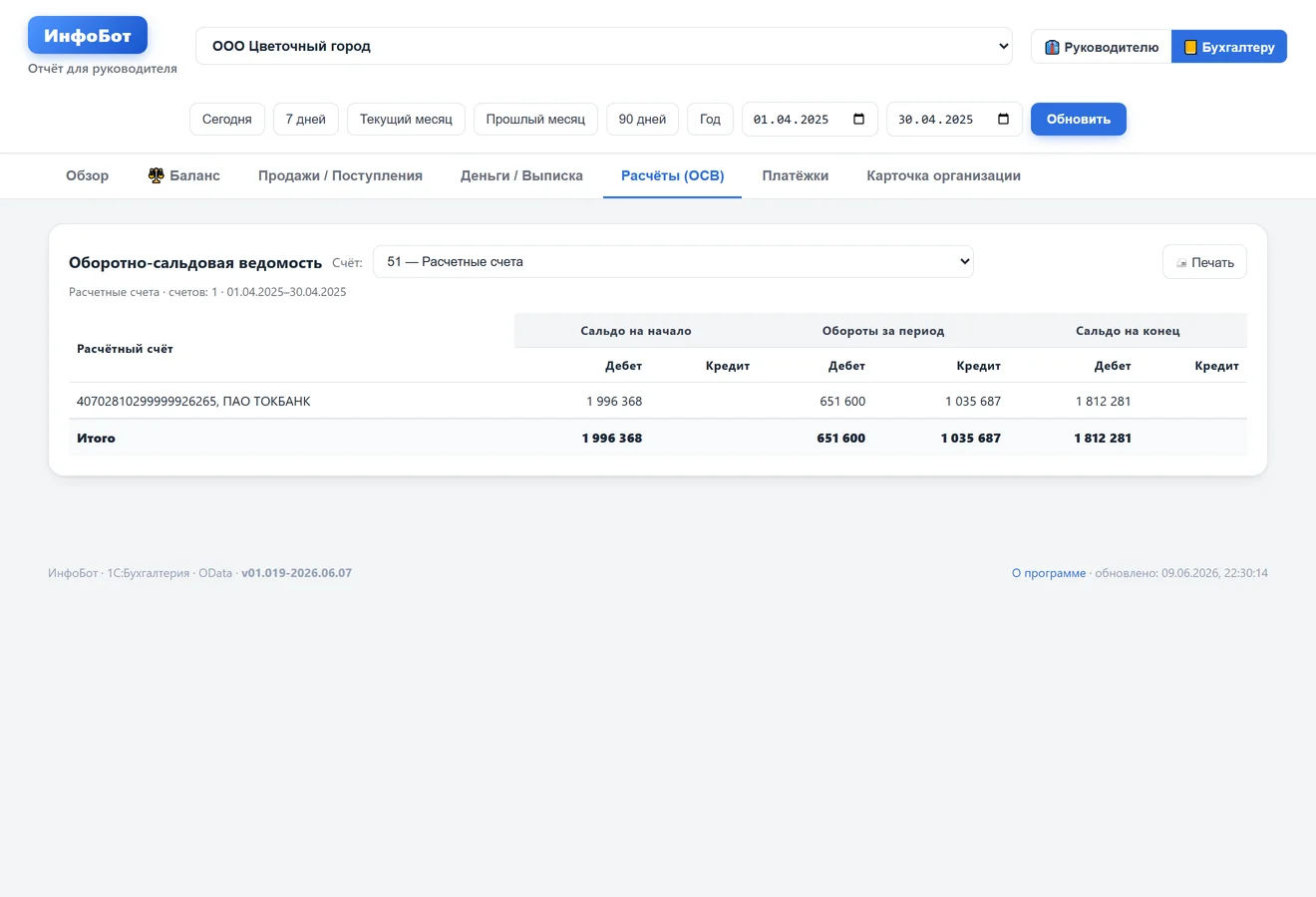Switch to Руководителю mode

coord(1101,47)
